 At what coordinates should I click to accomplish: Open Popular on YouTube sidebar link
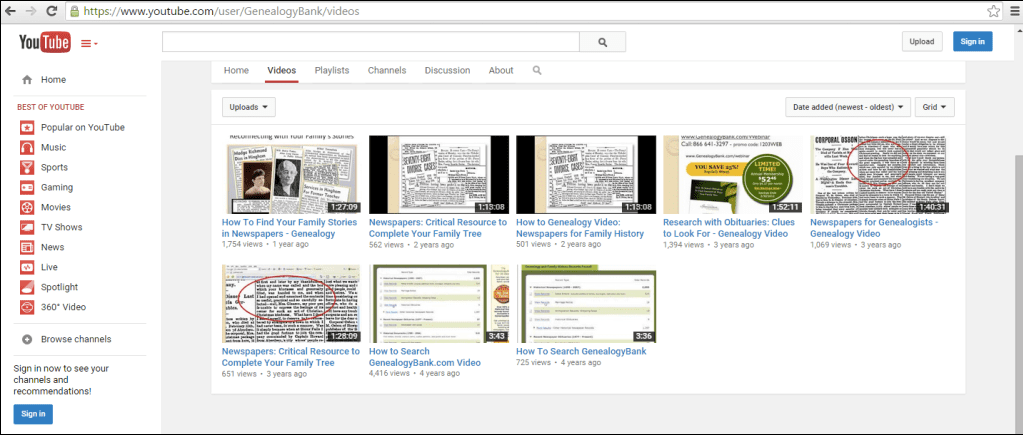pyautogui.click(x=83, y=127)
